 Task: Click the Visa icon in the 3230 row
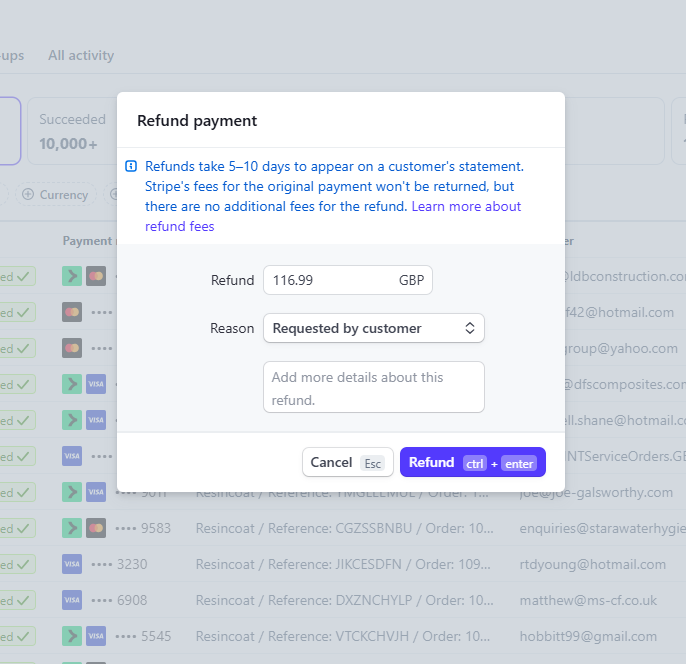coord(72,564)
